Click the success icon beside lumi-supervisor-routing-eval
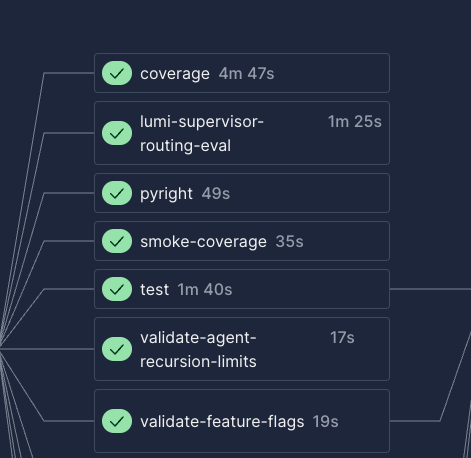 [117, 133]
